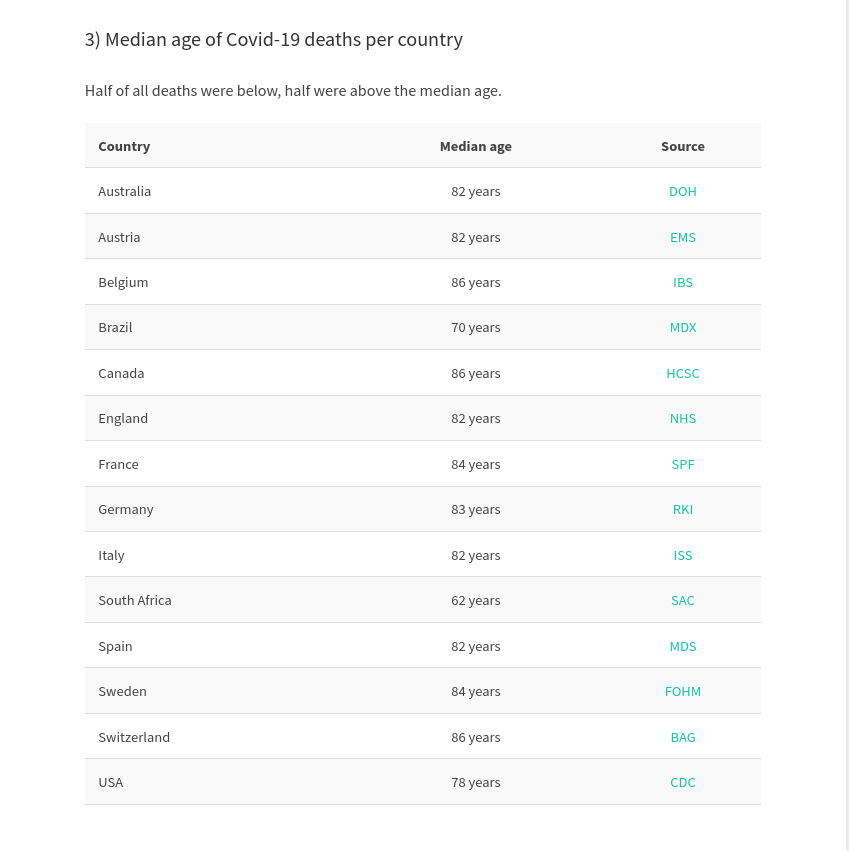The width and height of the screenshot is (849, 851).
Task: Click the Median age column header
Action: coord(476,147)
